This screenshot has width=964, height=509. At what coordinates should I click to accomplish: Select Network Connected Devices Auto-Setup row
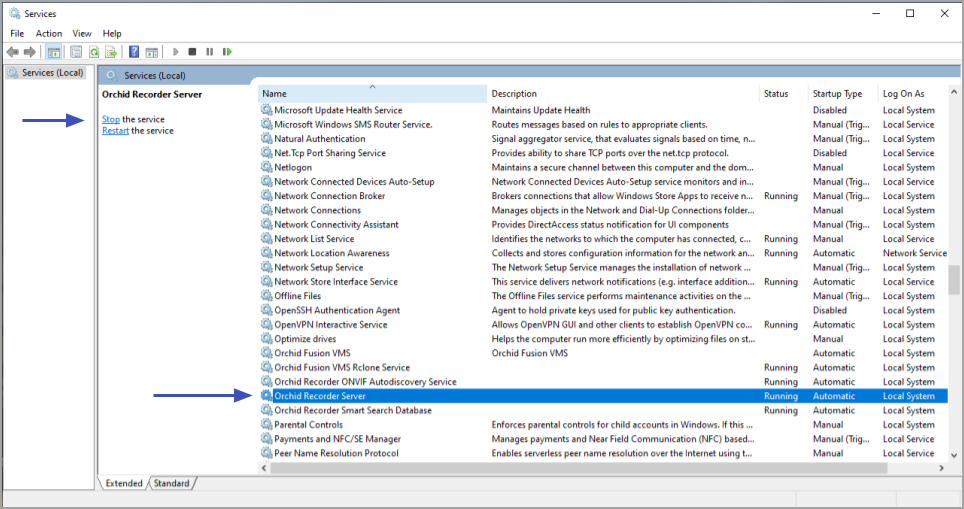602,181
